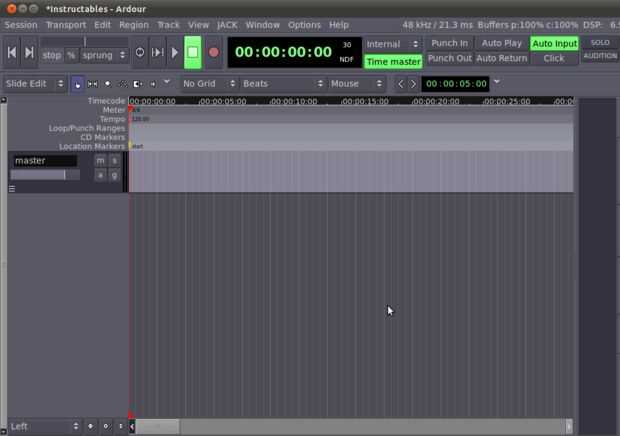Open the Edit menu
Image resolution: width=620 pixels, height=436 pixels.
tap(102, 25)
